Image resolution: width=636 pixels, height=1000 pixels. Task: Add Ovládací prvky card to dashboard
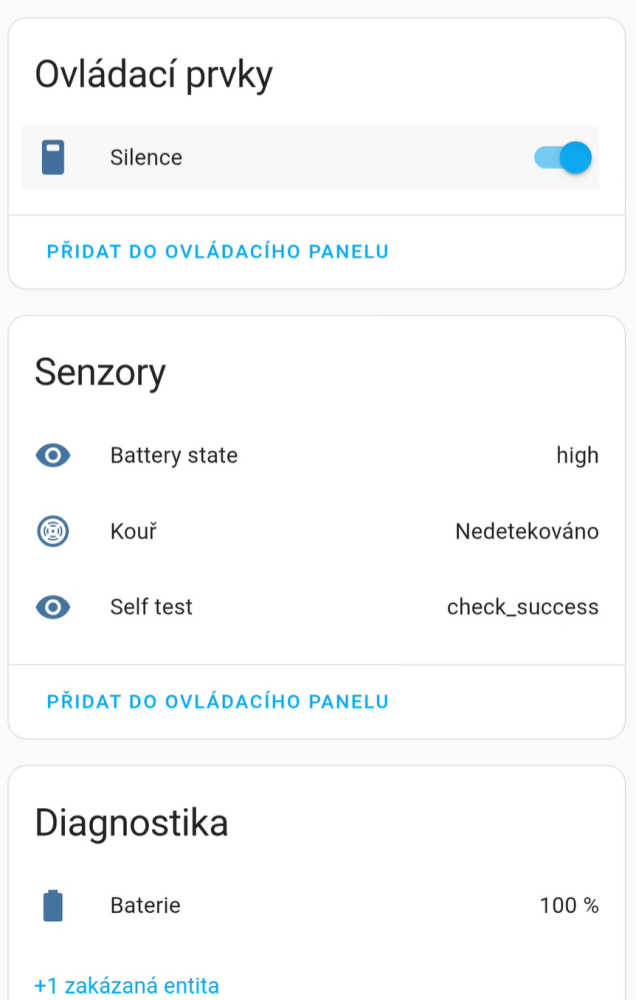(218, 251)
